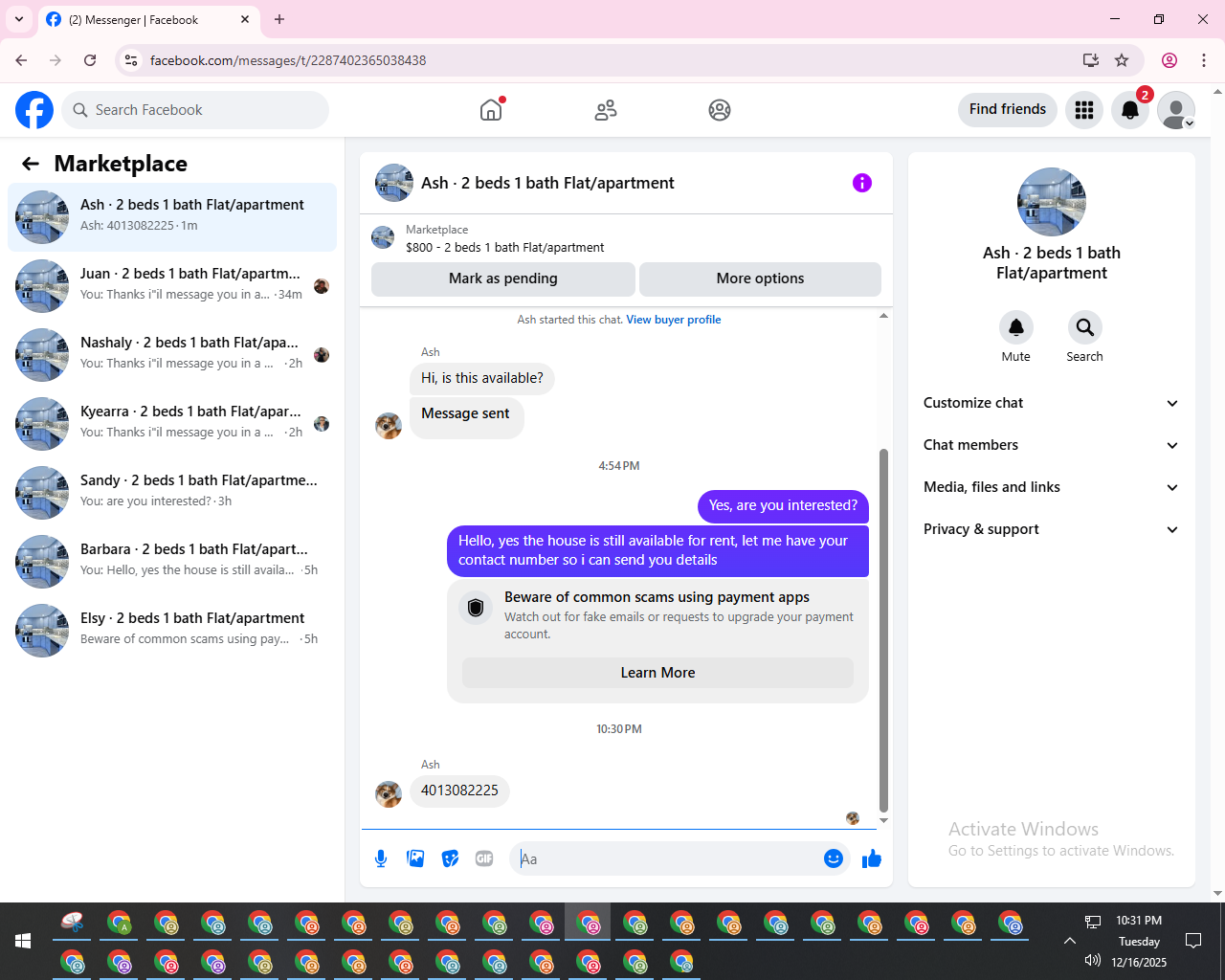The image size is (1225, 980).
Task: Open the Windows Start menu
Action: coord(23,941)
